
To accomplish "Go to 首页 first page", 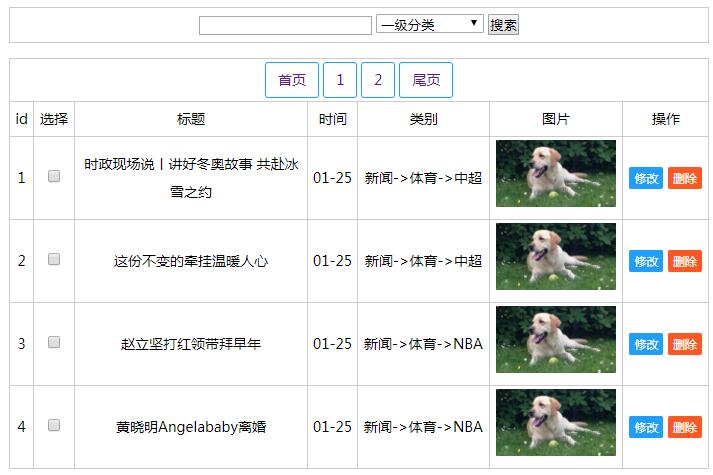I will click(292, 80).
